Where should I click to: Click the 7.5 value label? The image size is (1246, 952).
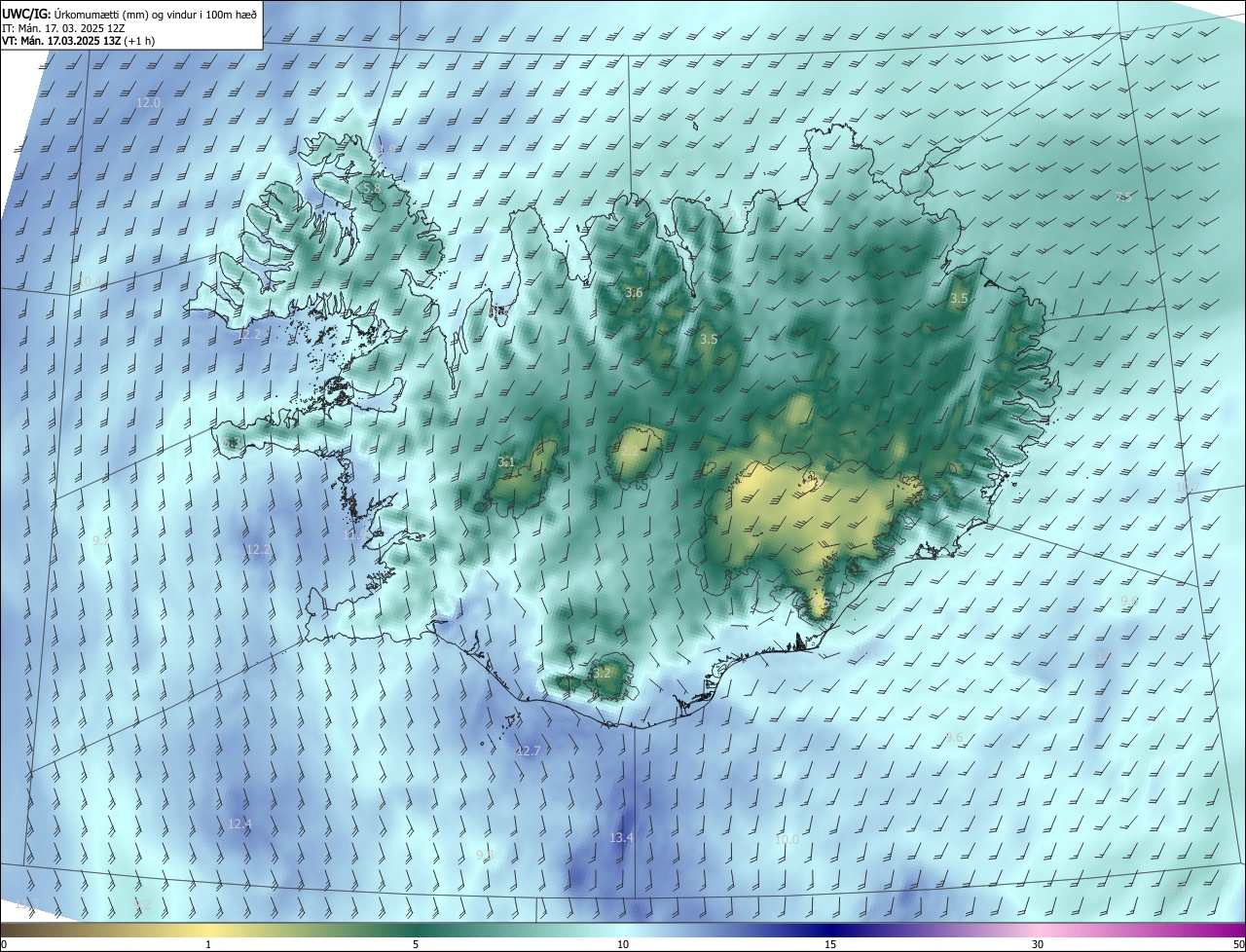coord(1123,197)
